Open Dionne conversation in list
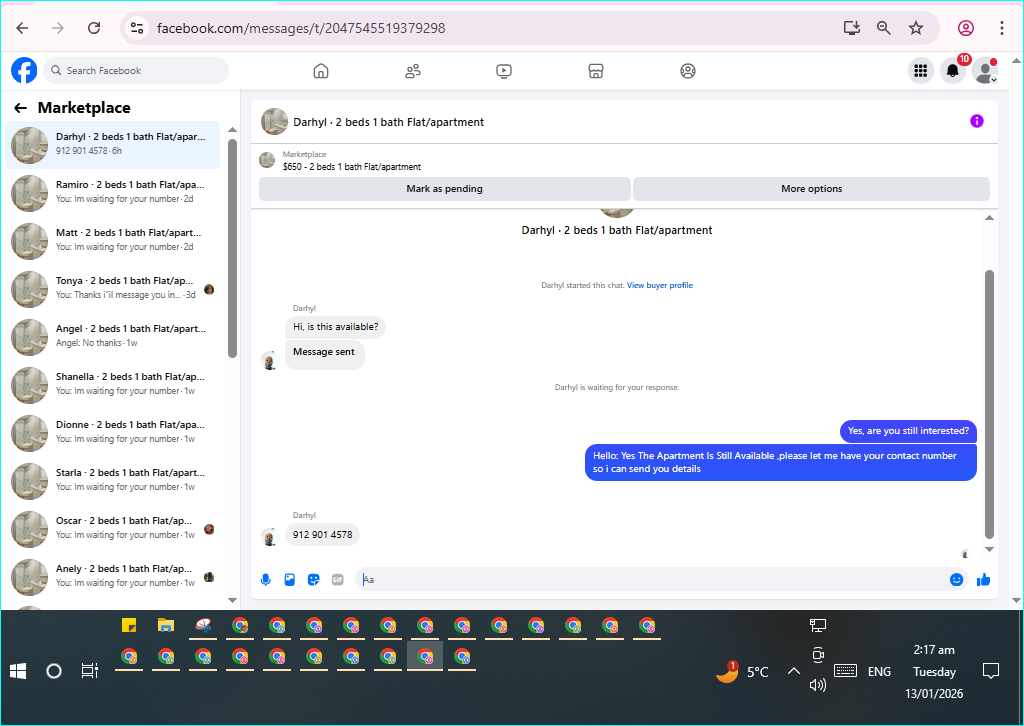Screen dimensions: 1024x726 112,432
